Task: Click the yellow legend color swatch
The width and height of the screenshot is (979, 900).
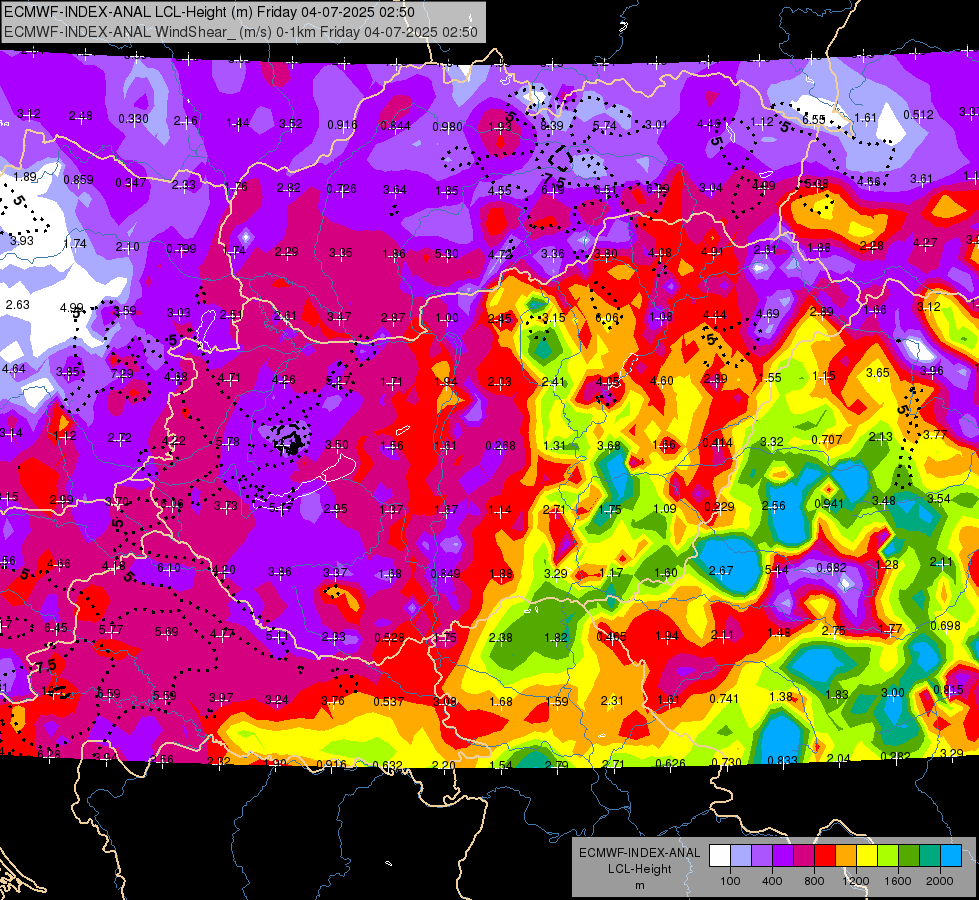Action: coord(867,855)
